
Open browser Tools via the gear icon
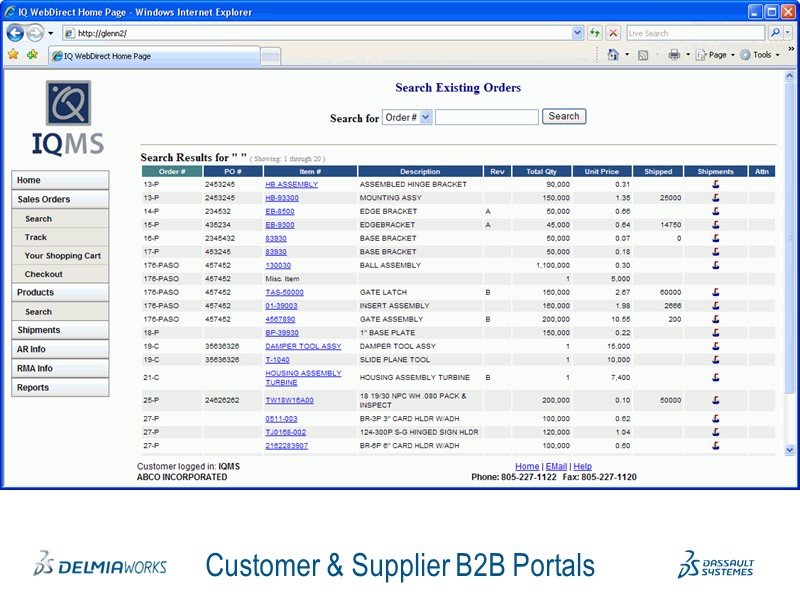point(745,53)
